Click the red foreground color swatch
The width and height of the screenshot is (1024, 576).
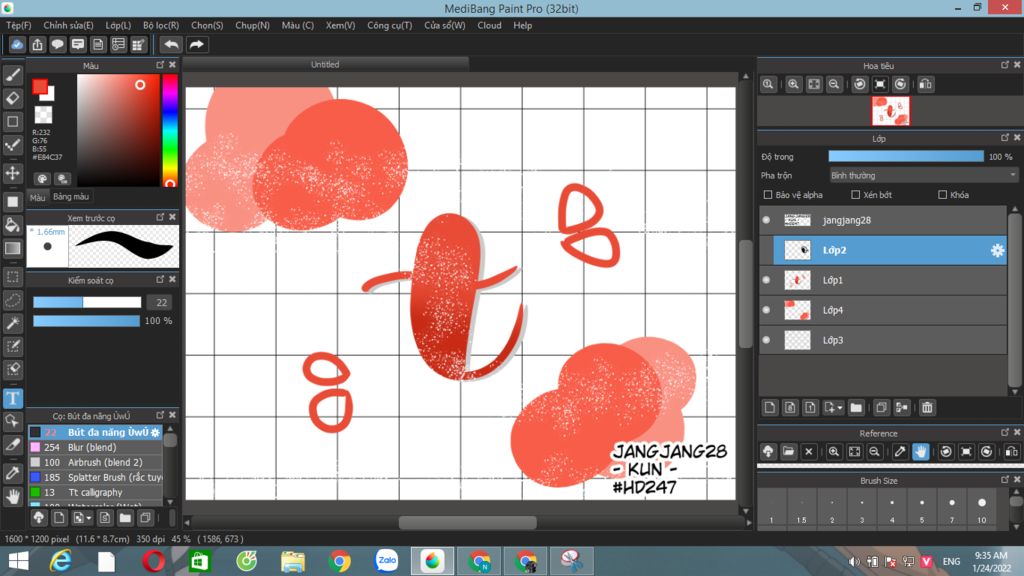click(40, 87)
